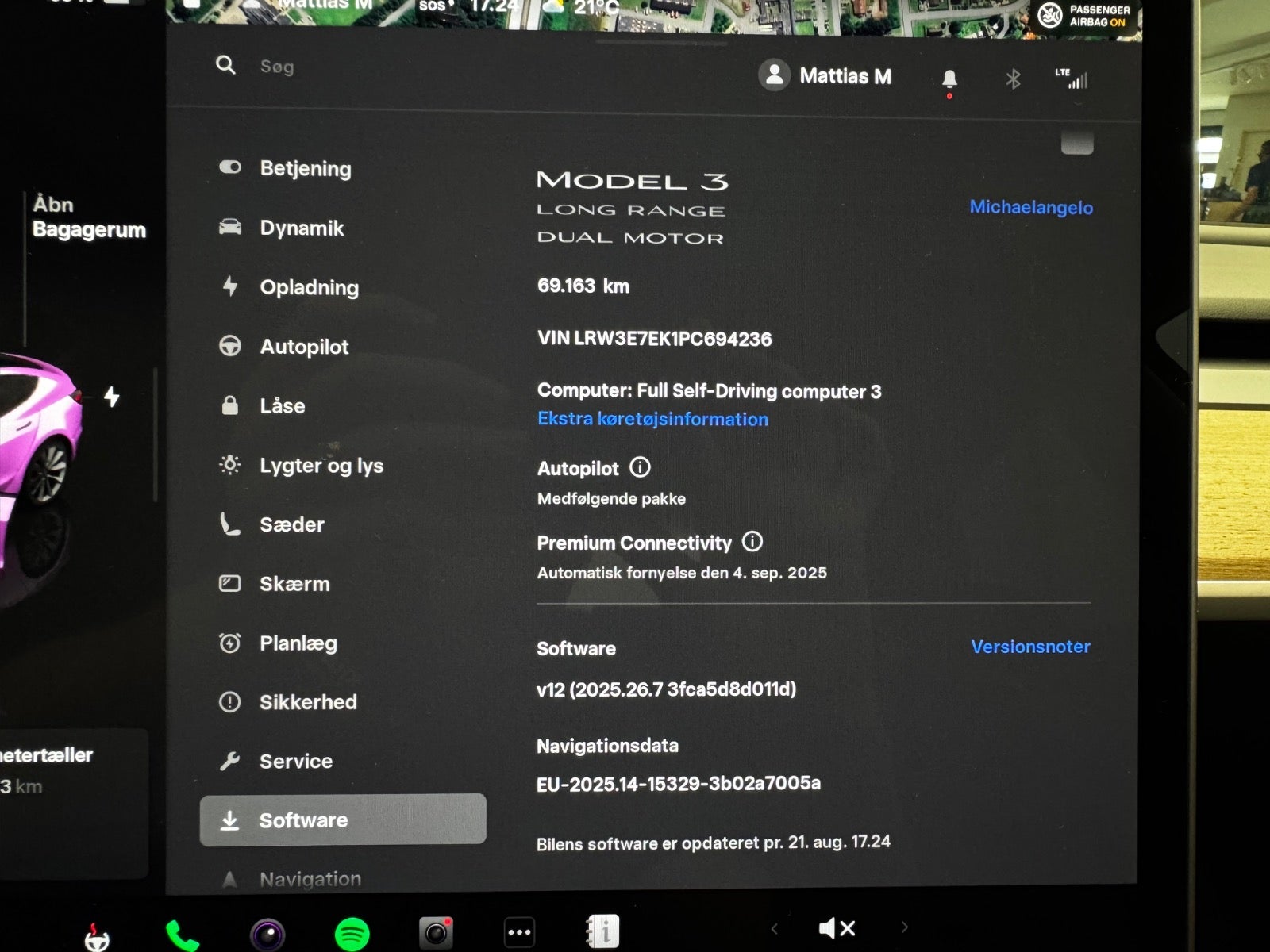Open the Mattias M driver profile
Screen dimensions: 1270x952
click(x=825, y=75)
